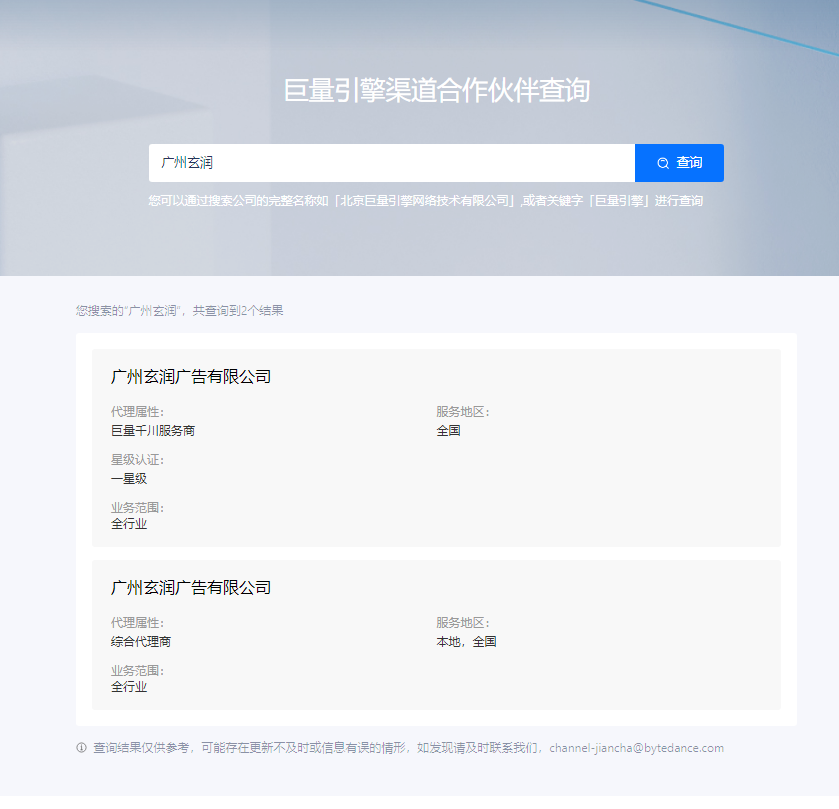Click the 一星级 star certification value
The height and width of the screenshot is (809, 839).
pyautogui.click(x=129, y=478)
